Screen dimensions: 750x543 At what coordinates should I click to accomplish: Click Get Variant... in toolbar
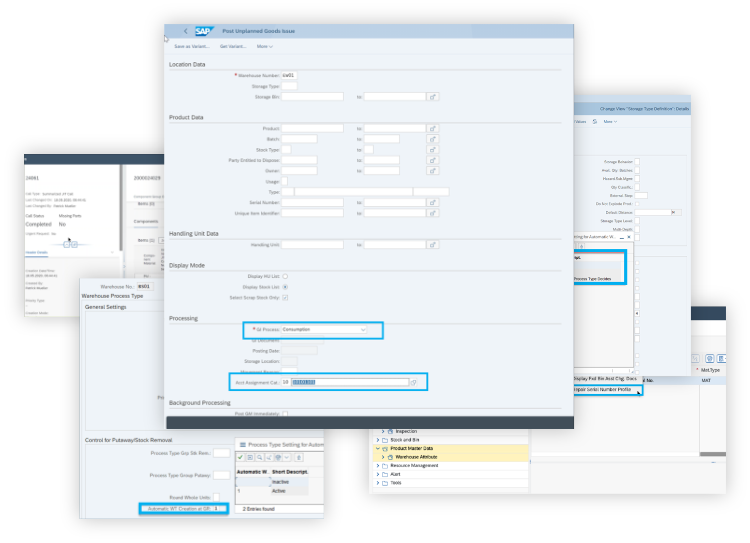[x=233, y=46]
